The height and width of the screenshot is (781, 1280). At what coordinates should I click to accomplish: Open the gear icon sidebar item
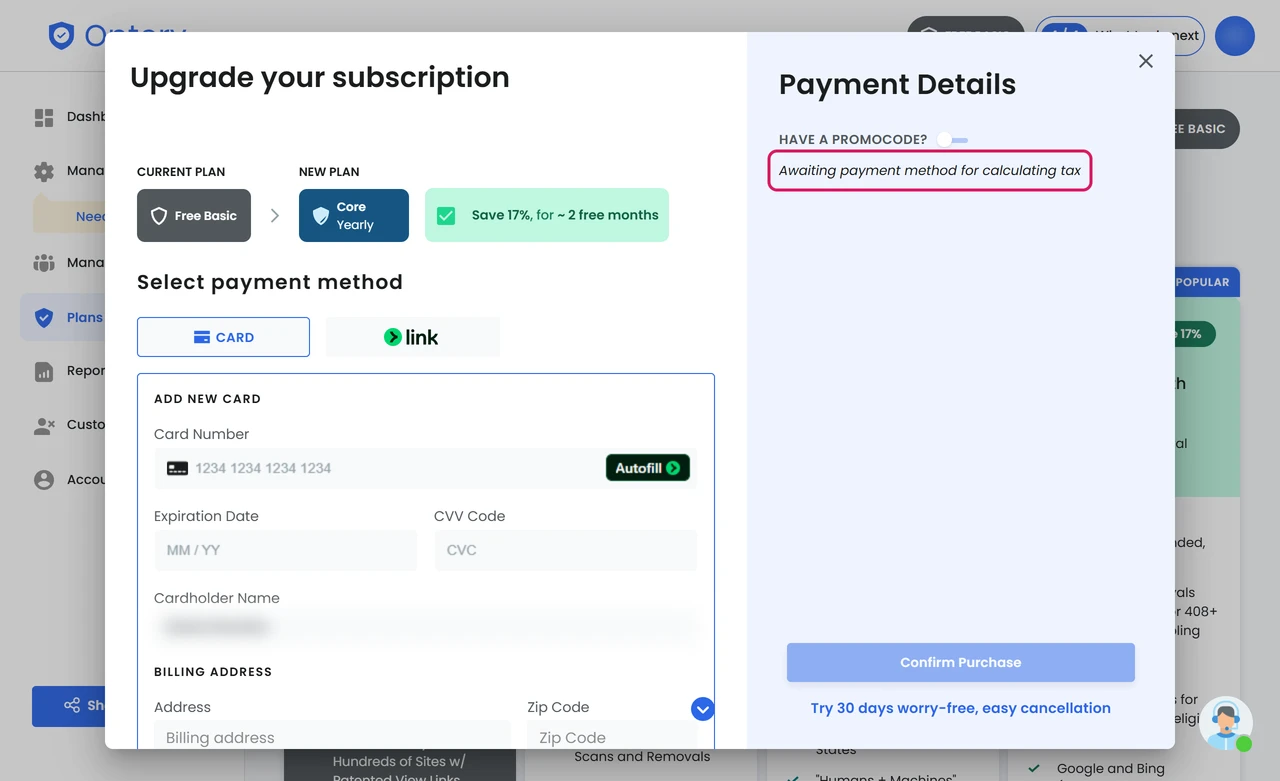(x=44, y=171)
